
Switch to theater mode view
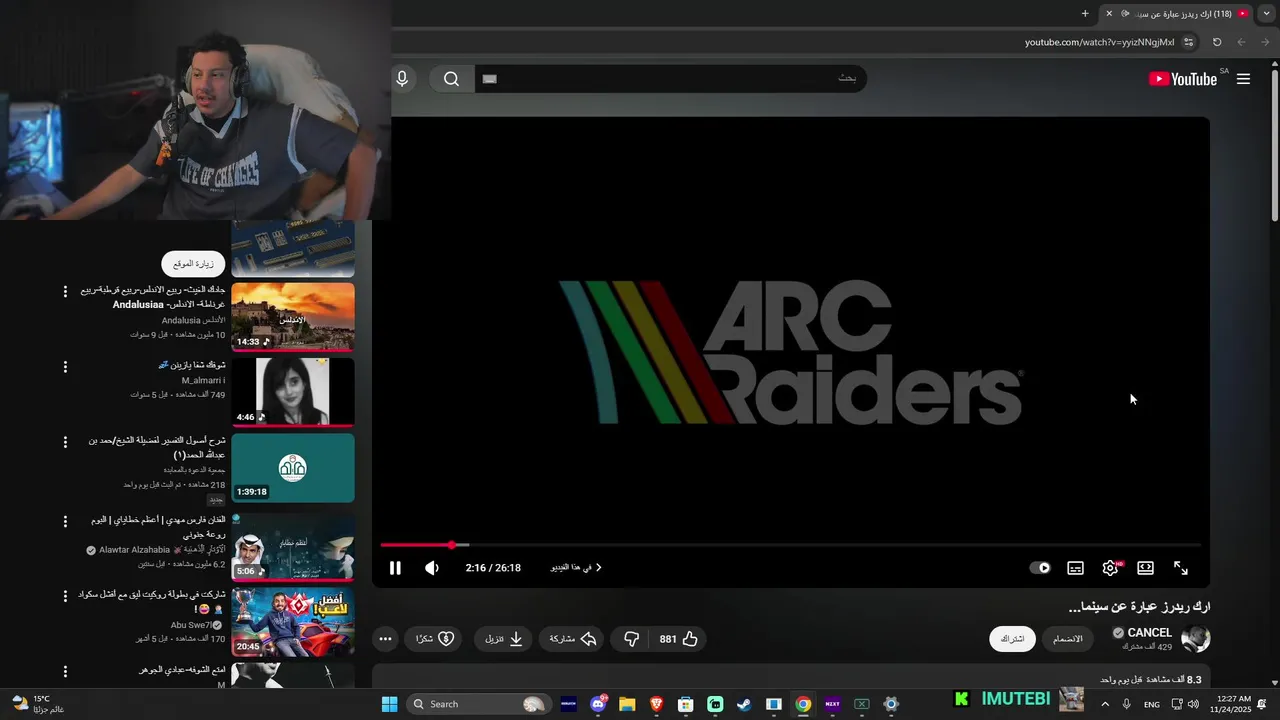pyautogui.click(x=1145, y=568)
